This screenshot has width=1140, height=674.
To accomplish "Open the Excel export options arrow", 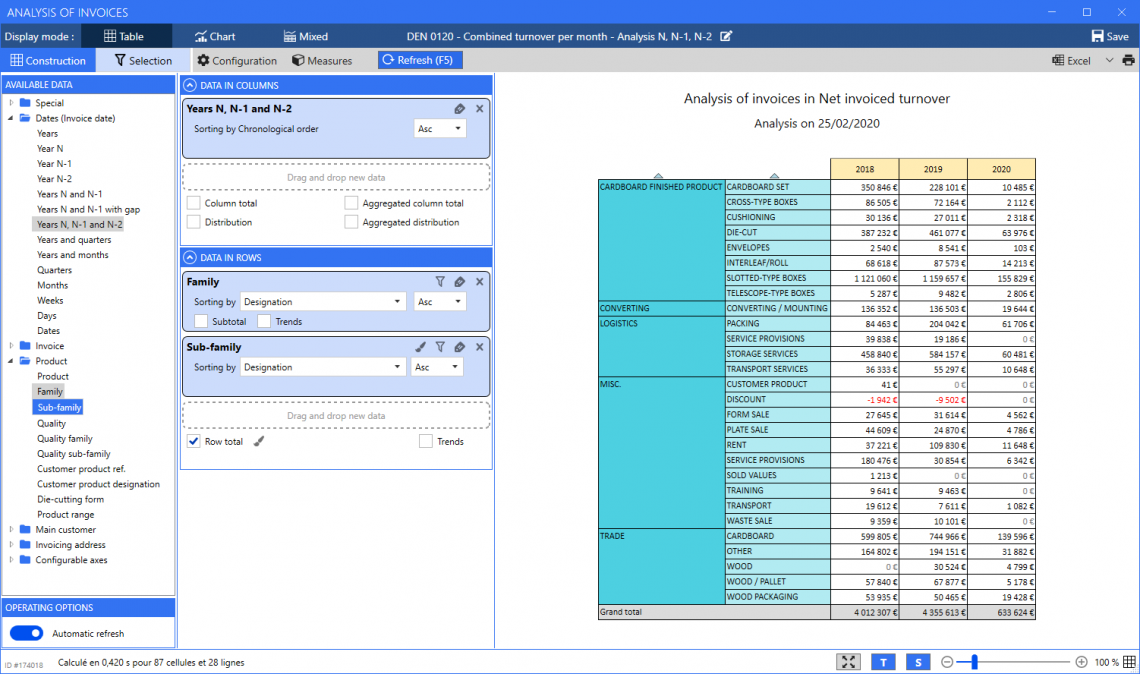I will [x=1109, y=60].
